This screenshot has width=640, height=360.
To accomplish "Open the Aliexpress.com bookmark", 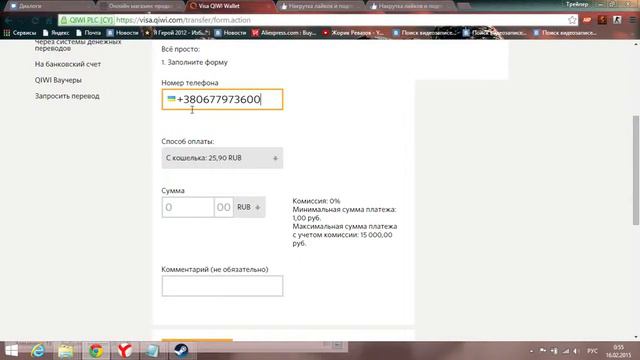I will [x=284, y=33].
